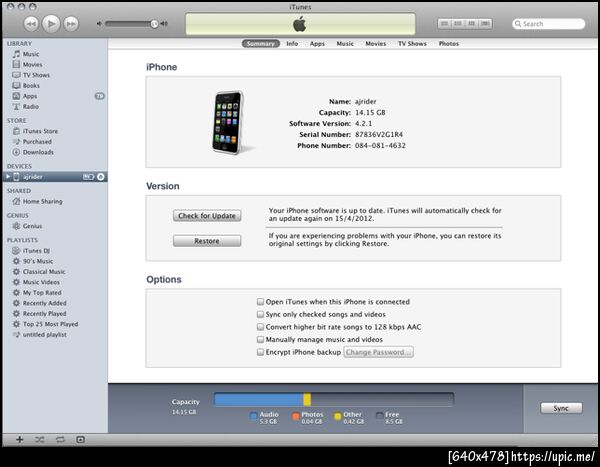600x467 pixels.
Task: Open Books in the Library sidebar
Action: (26, 85)
